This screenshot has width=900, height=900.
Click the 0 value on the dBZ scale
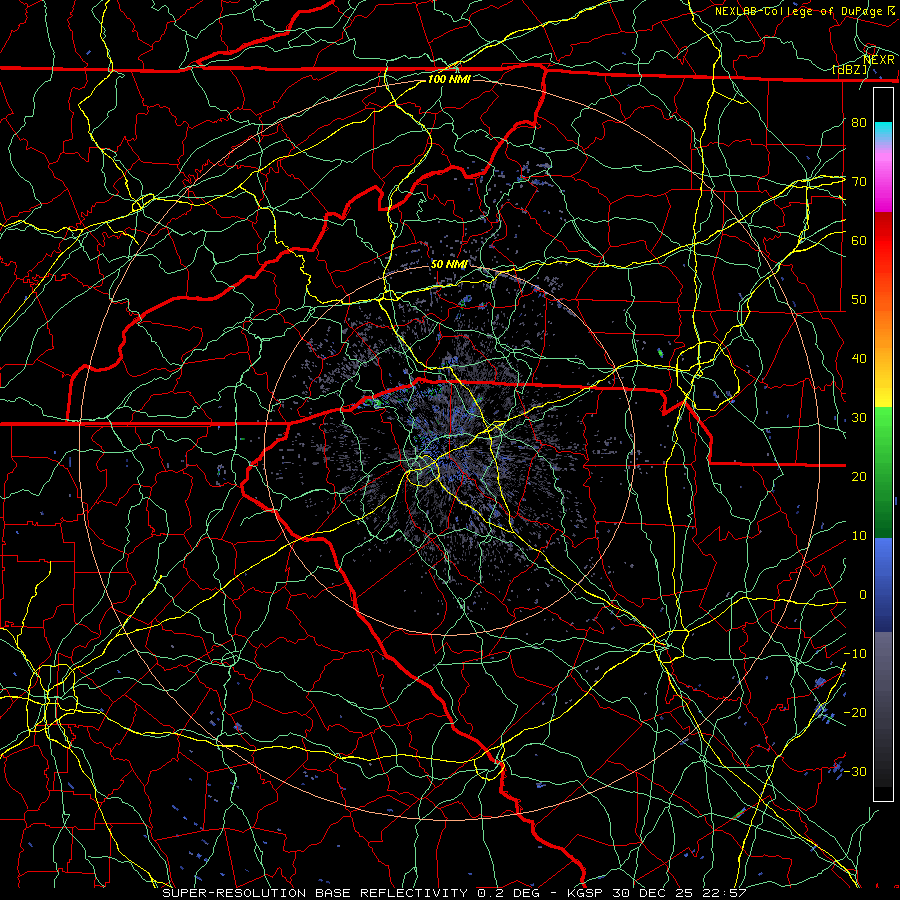(863, 595)
